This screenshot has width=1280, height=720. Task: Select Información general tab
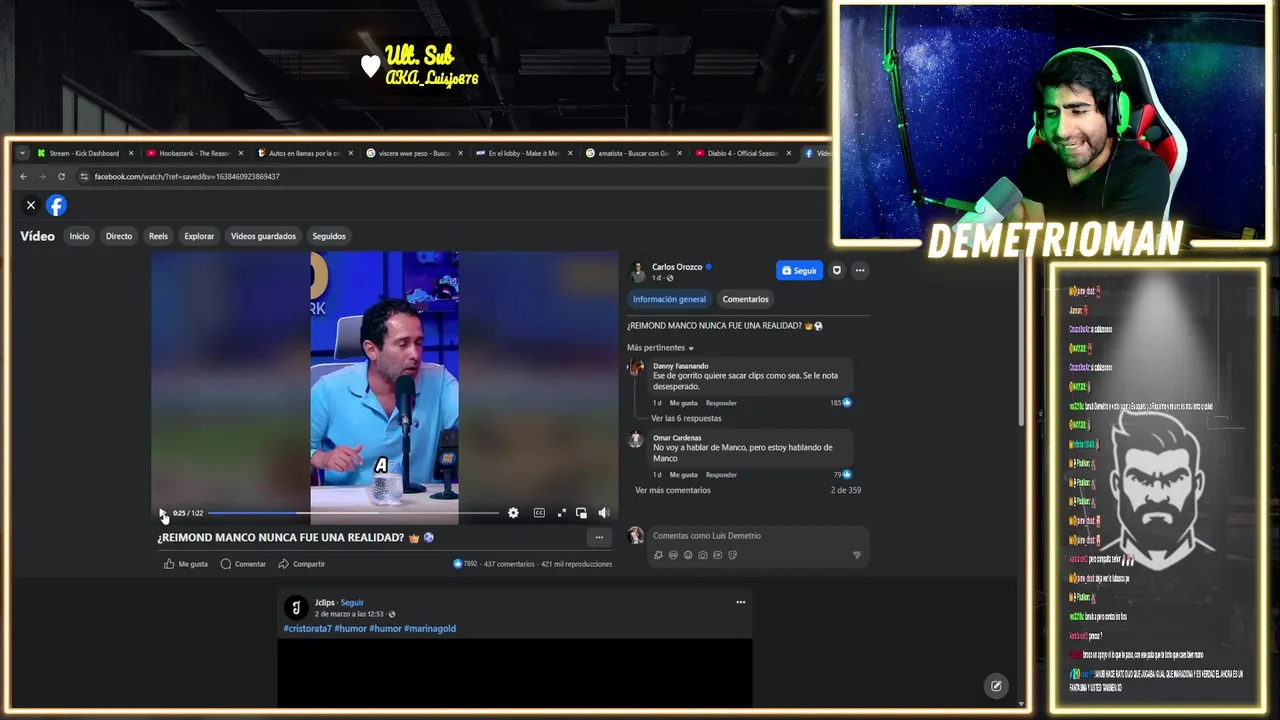[x=669, y=299]
